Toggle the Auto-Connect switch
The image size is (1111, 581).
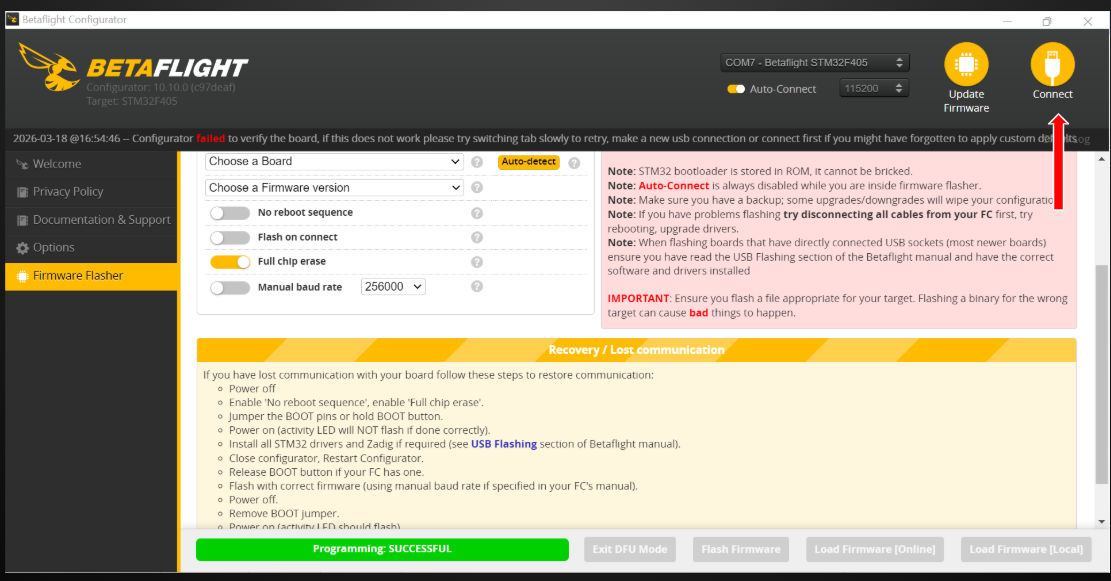[x=736, y=89]
